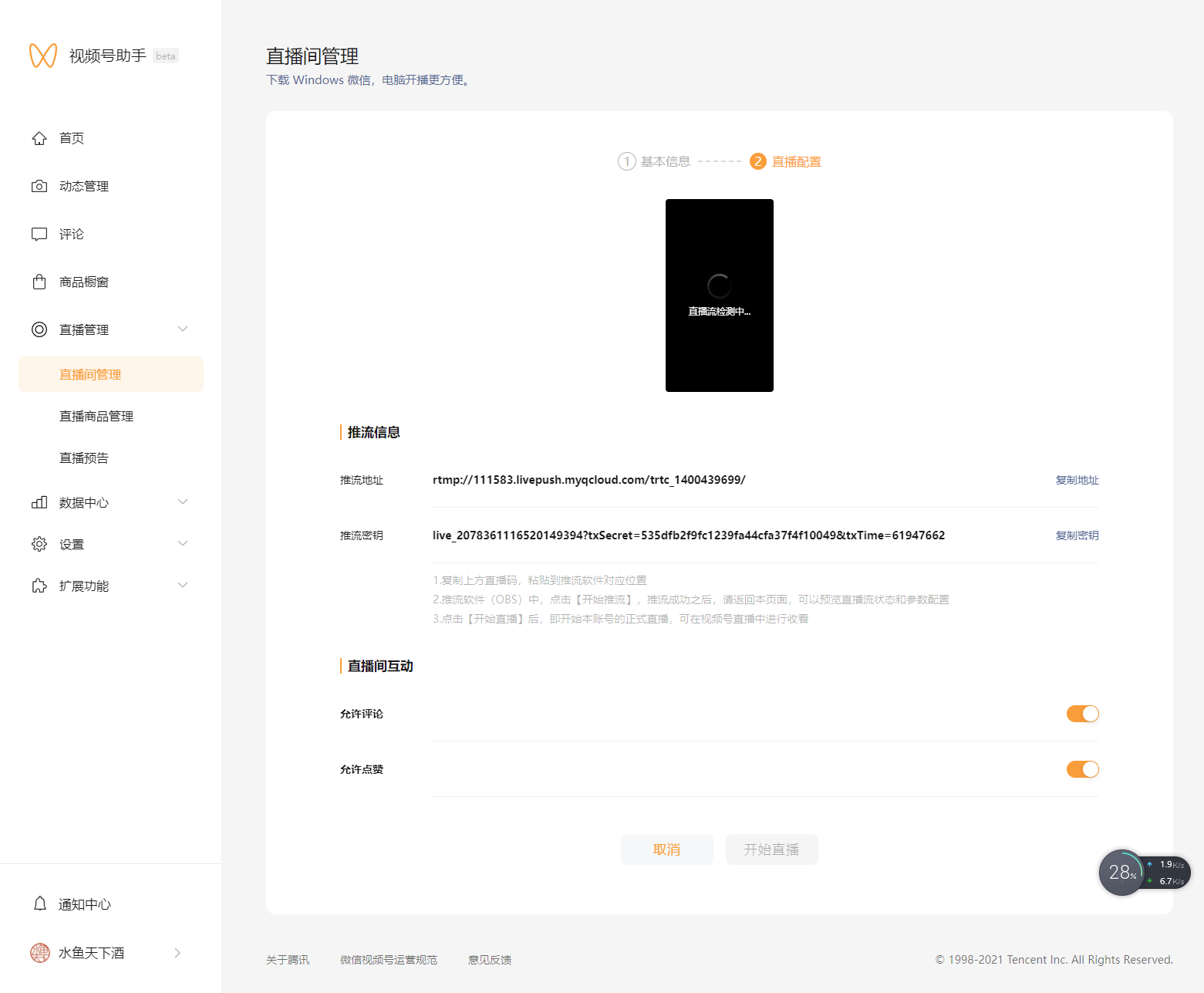
Task: Select the 直播间管理 submenu item
Action: click(111, 374)
